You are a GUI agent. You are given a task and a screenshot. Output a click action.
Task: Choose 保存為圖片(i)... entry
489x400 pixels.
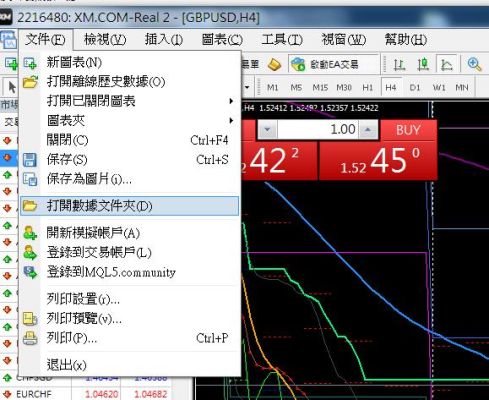tap(130, 179)
